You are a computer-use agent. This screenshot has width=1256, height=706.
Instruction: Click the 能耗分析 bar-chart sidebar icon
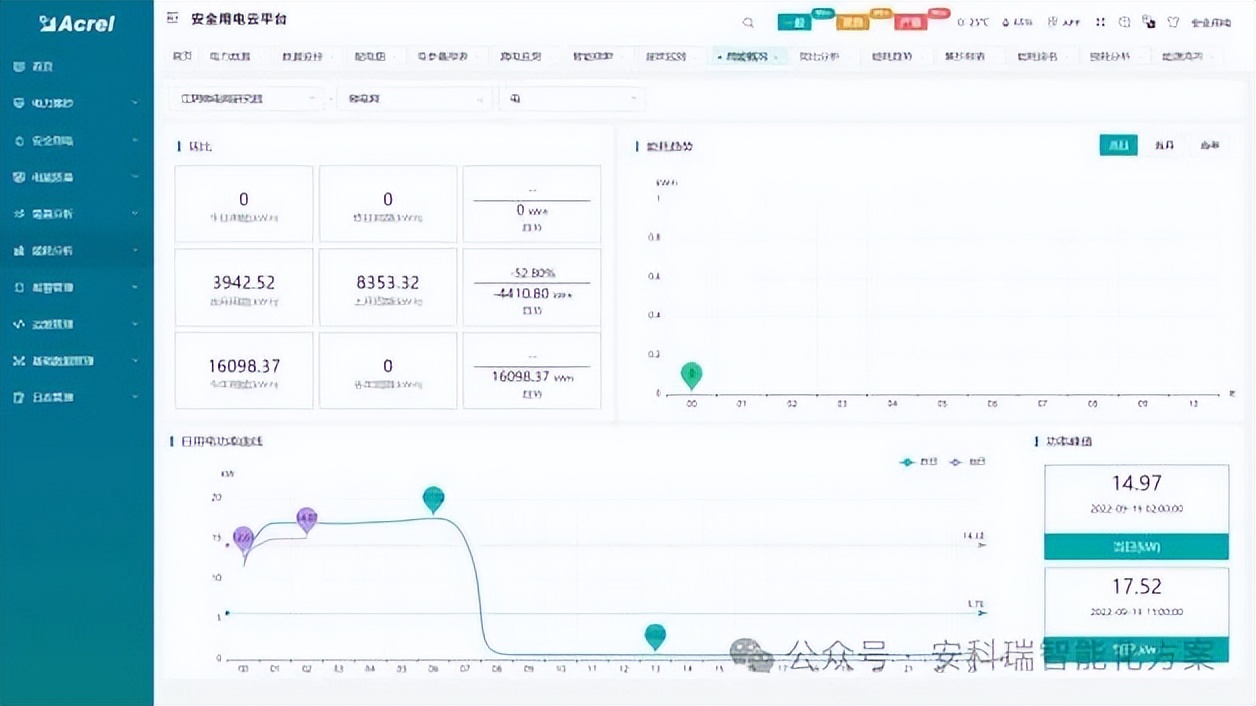[x=19, y=251]
